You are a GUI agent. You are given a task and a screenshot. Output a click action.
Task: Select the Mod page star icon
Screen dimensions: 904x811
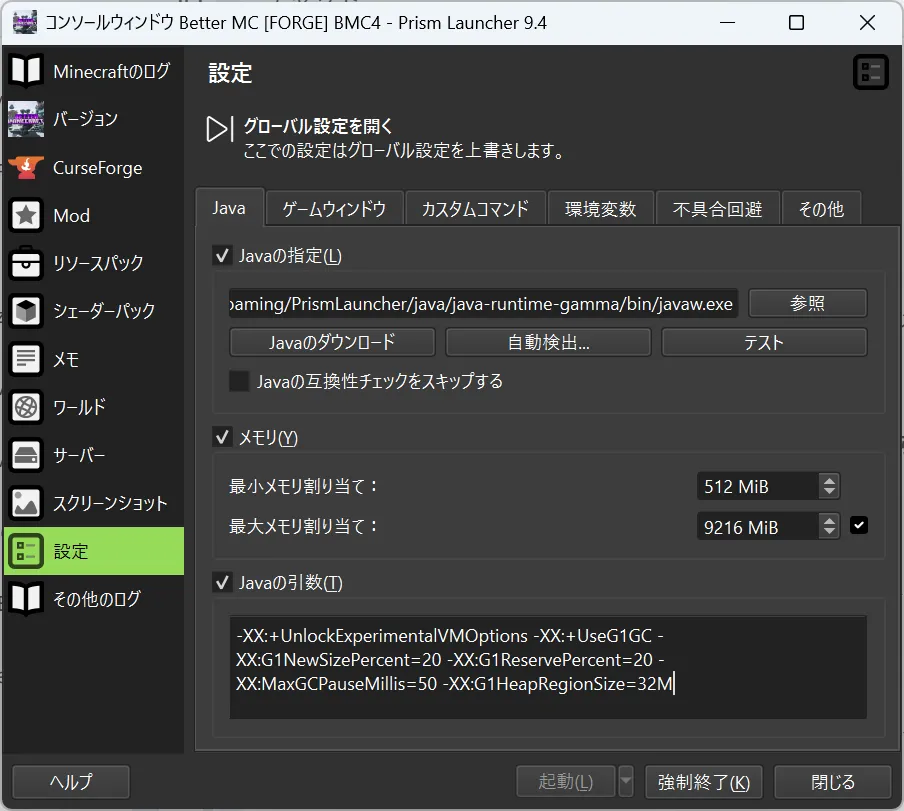click(x=27, y=215)
